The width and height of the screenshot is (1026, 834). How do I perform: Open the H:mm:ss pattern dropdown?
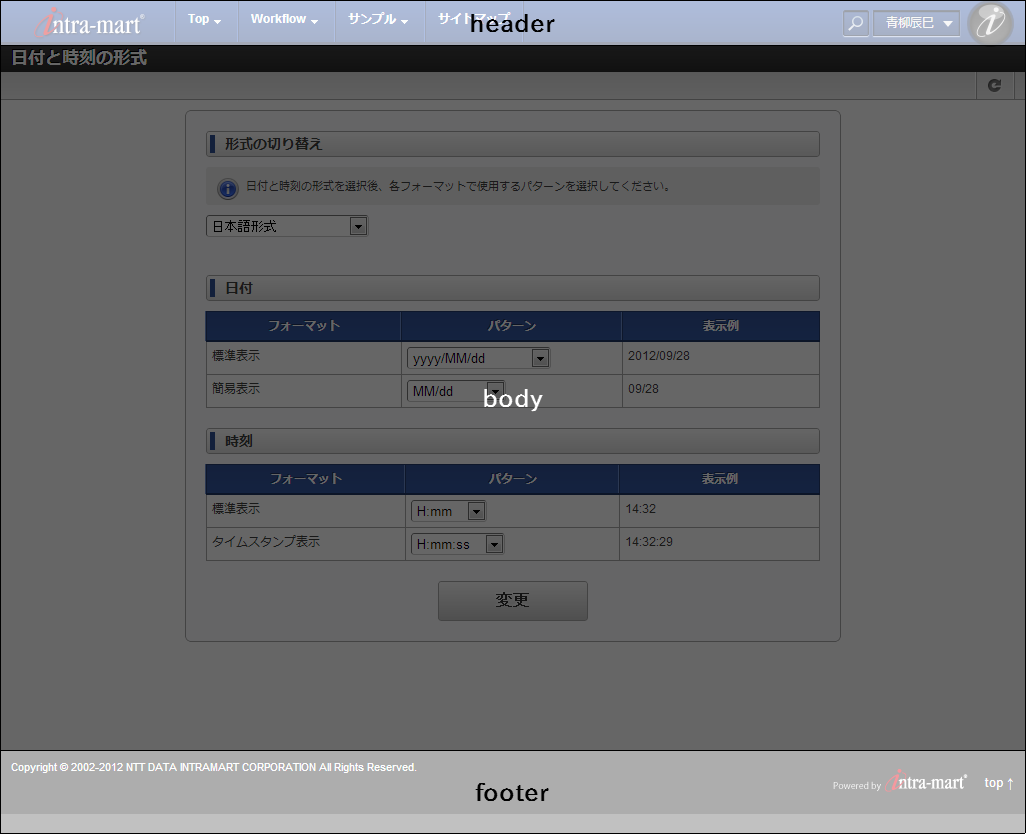pos(457,544)
